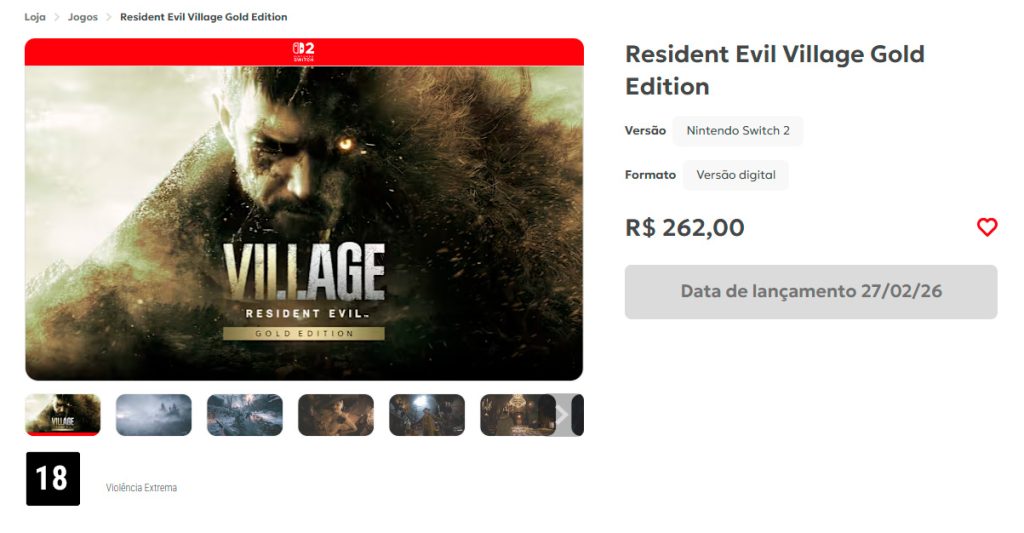Select the Versão digital format option
The height and width of the screenshot is (533, 1024).
click(736, 175)
